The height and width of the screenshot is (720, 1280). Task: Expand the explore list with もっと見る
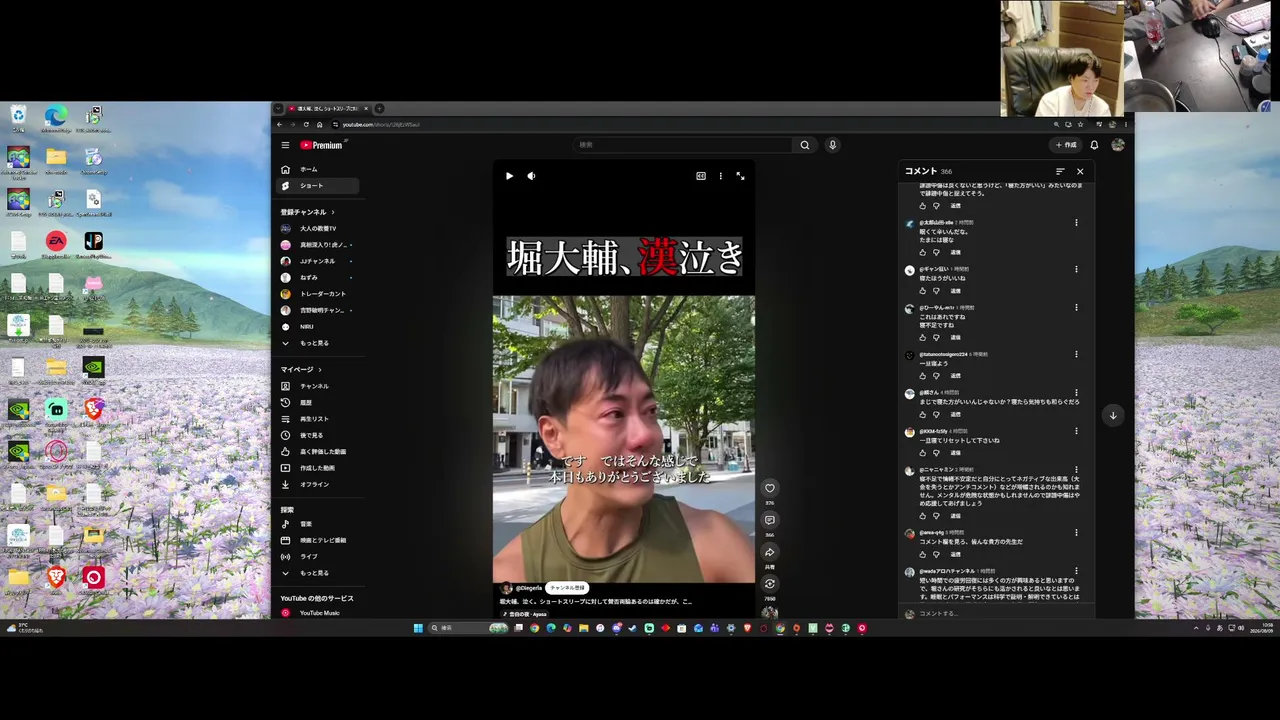(x=316, y=573)
